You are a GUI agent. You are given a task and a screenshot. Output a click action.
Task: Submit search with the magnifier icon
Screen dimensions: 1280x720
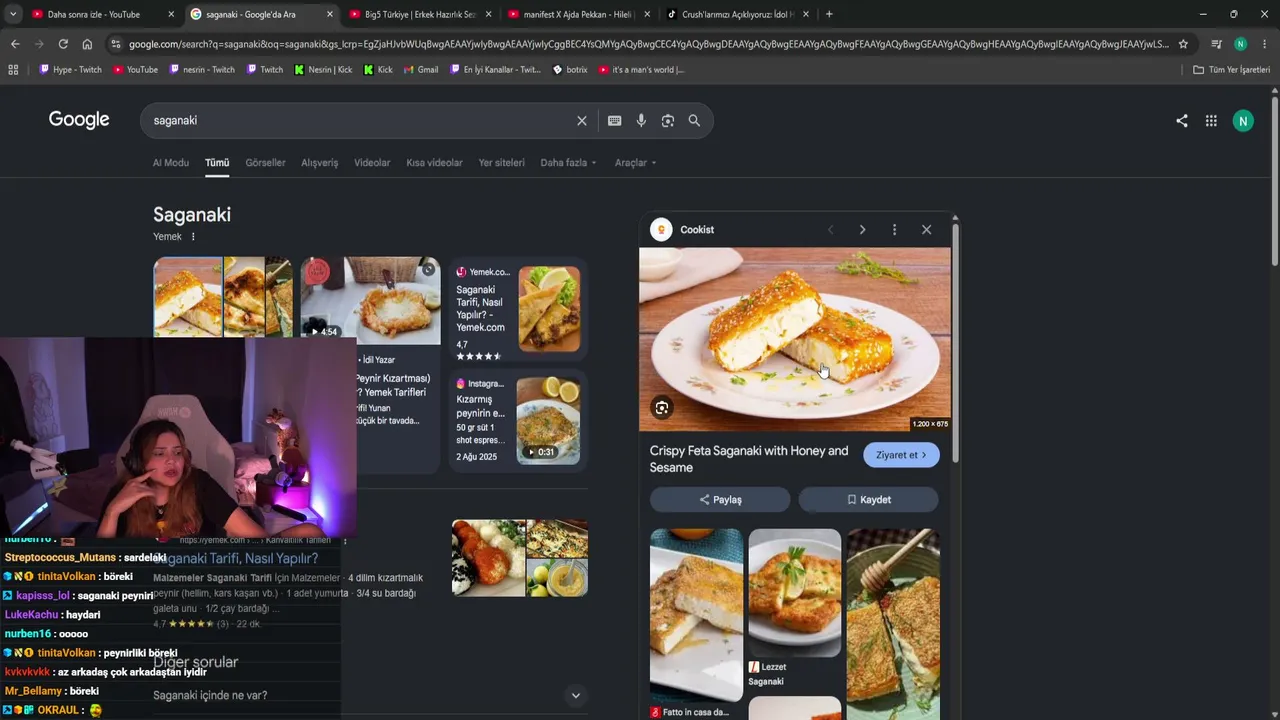694,121
